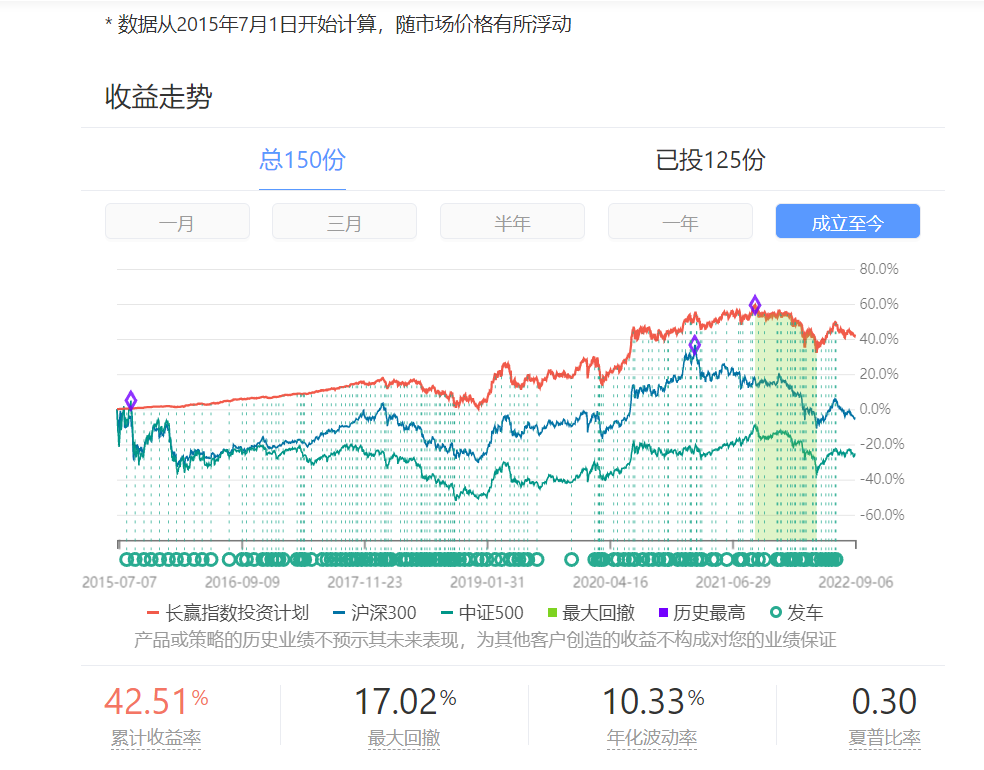Click the diamond marker at 长赢 plan's peak
Viewport: 984px width, 770px height.
755,305
